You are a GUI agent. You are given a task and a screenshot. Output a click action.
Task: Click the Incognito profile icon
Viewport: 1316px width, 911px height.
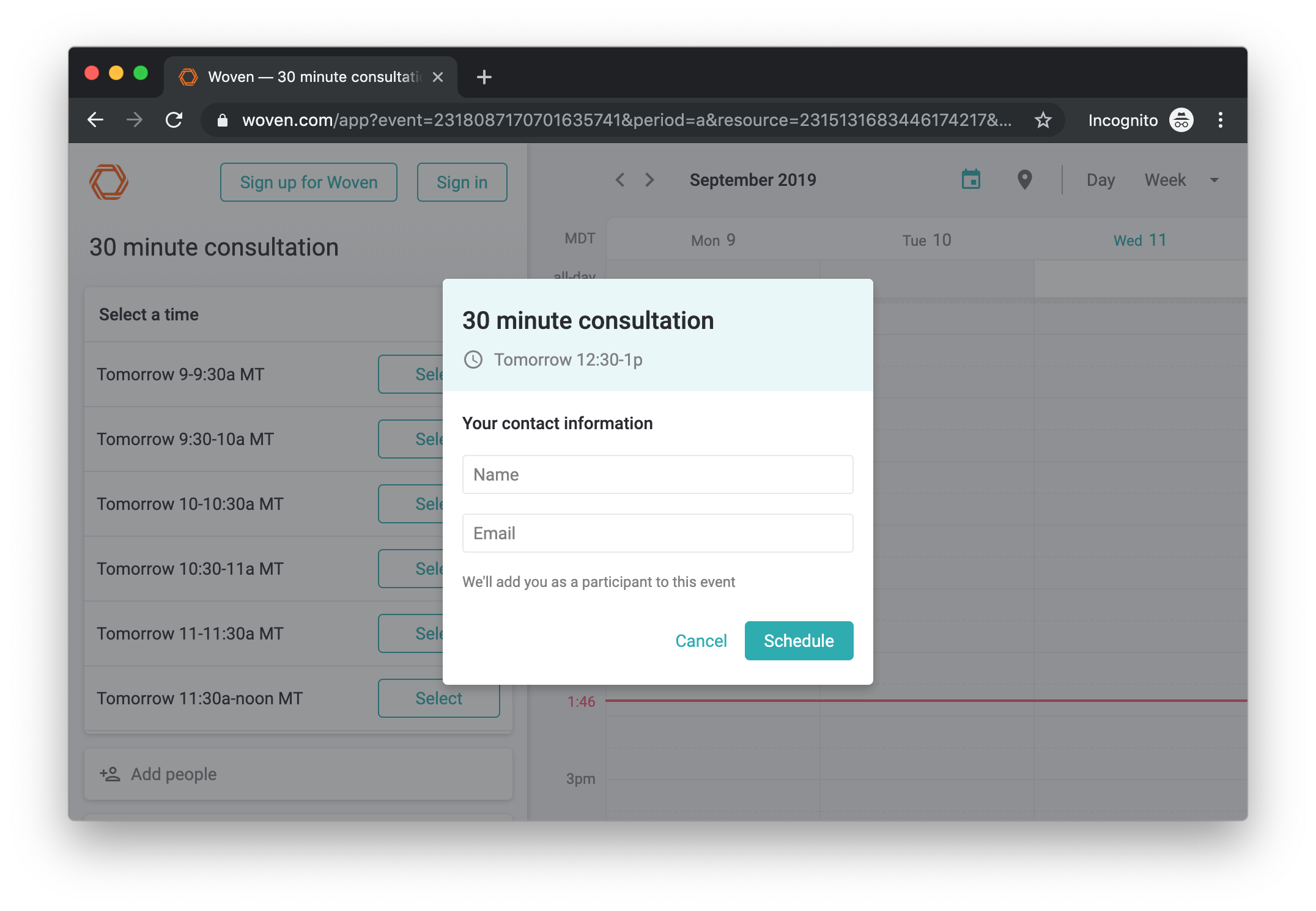(x=1181, y=120)
